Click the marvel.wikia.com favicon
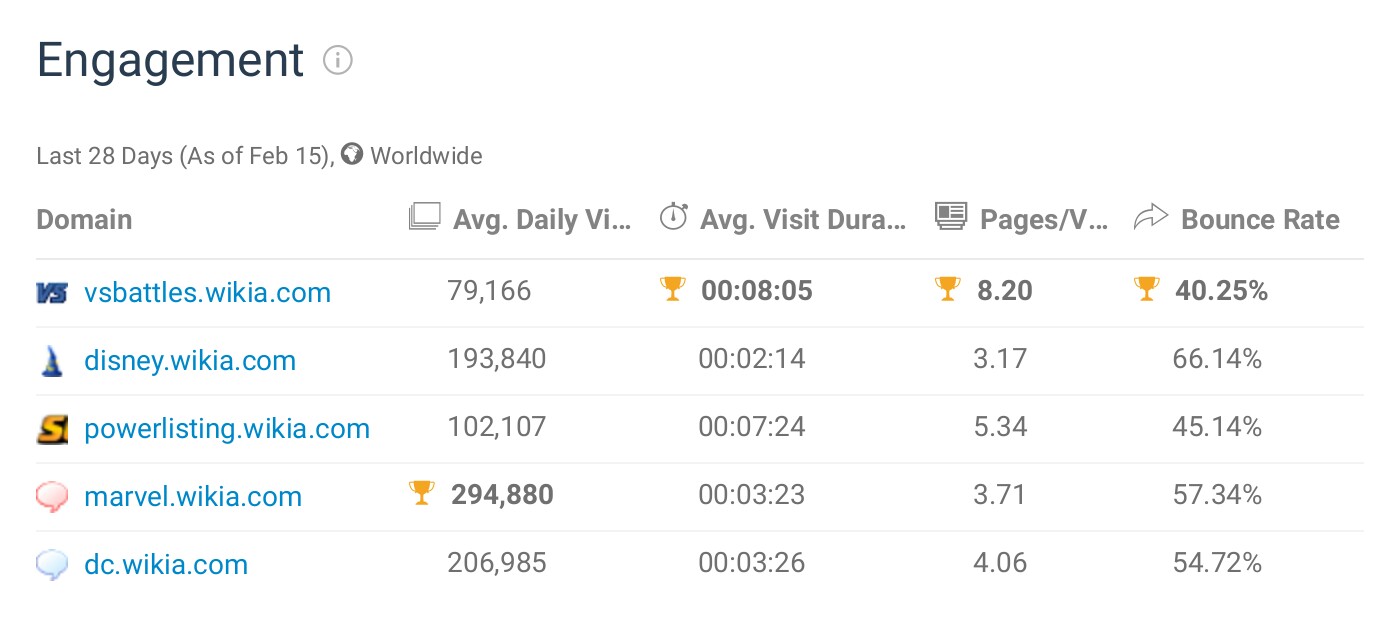The image size is (1389, 623). (x=52, y=497)
